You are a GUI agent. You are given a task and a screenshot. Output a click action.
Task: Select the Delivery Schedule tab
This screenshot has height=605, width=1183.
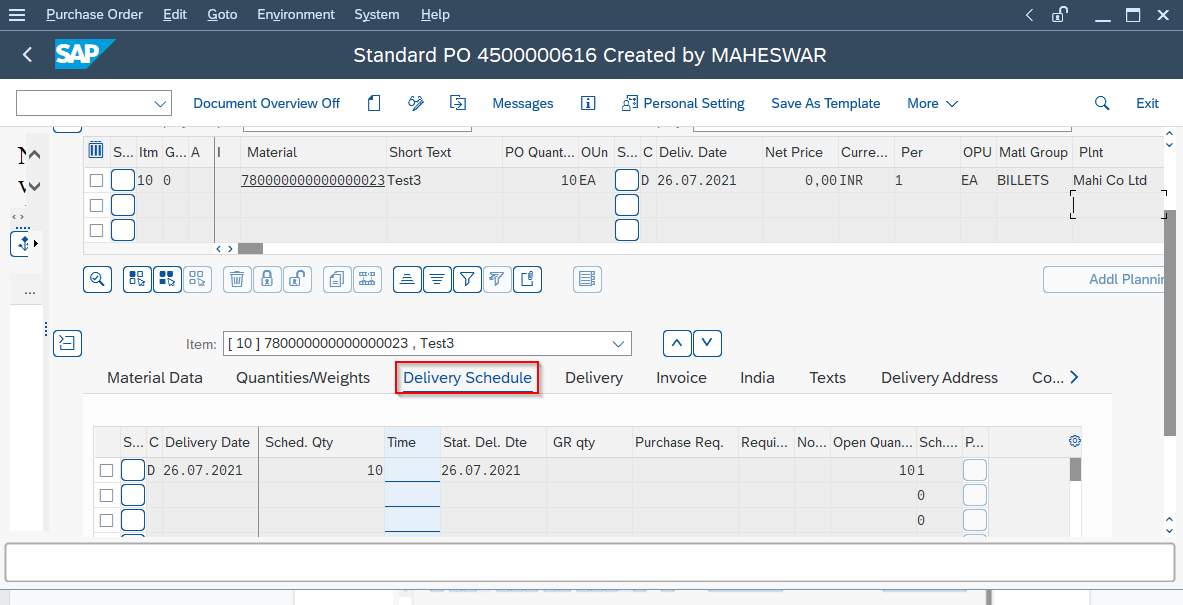pos(468,378)
